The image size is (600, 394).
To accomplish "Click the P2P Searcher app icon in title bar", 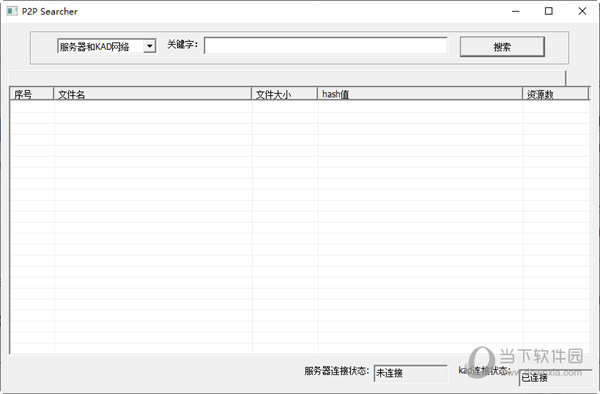I will [12, 11].
